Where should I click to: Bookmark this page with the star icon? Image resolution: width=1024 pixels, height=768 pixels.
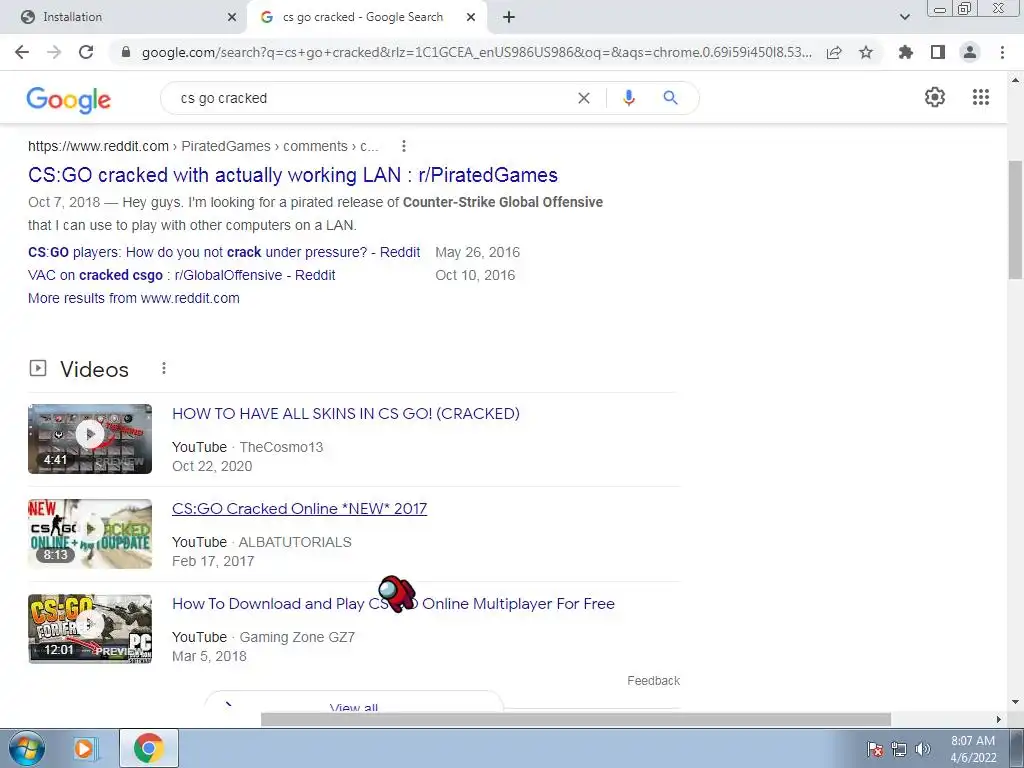tap(866, 52)
